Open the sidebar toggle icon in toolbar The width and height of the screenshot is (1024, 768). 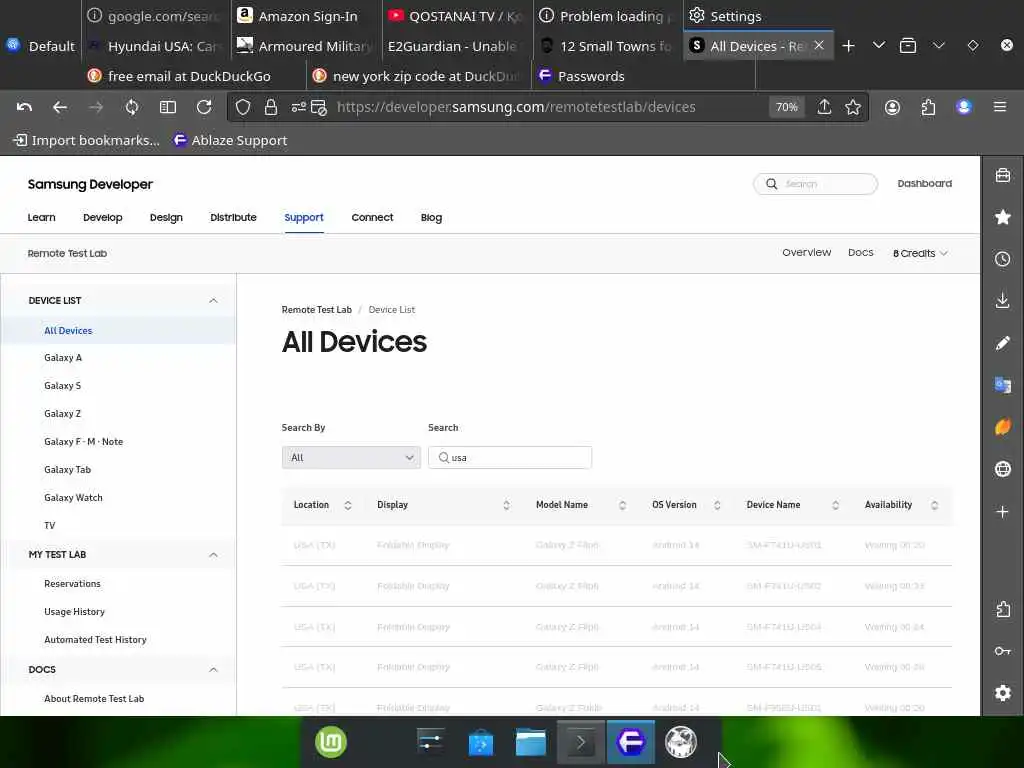pyautogui.click(x=168, y=107)
